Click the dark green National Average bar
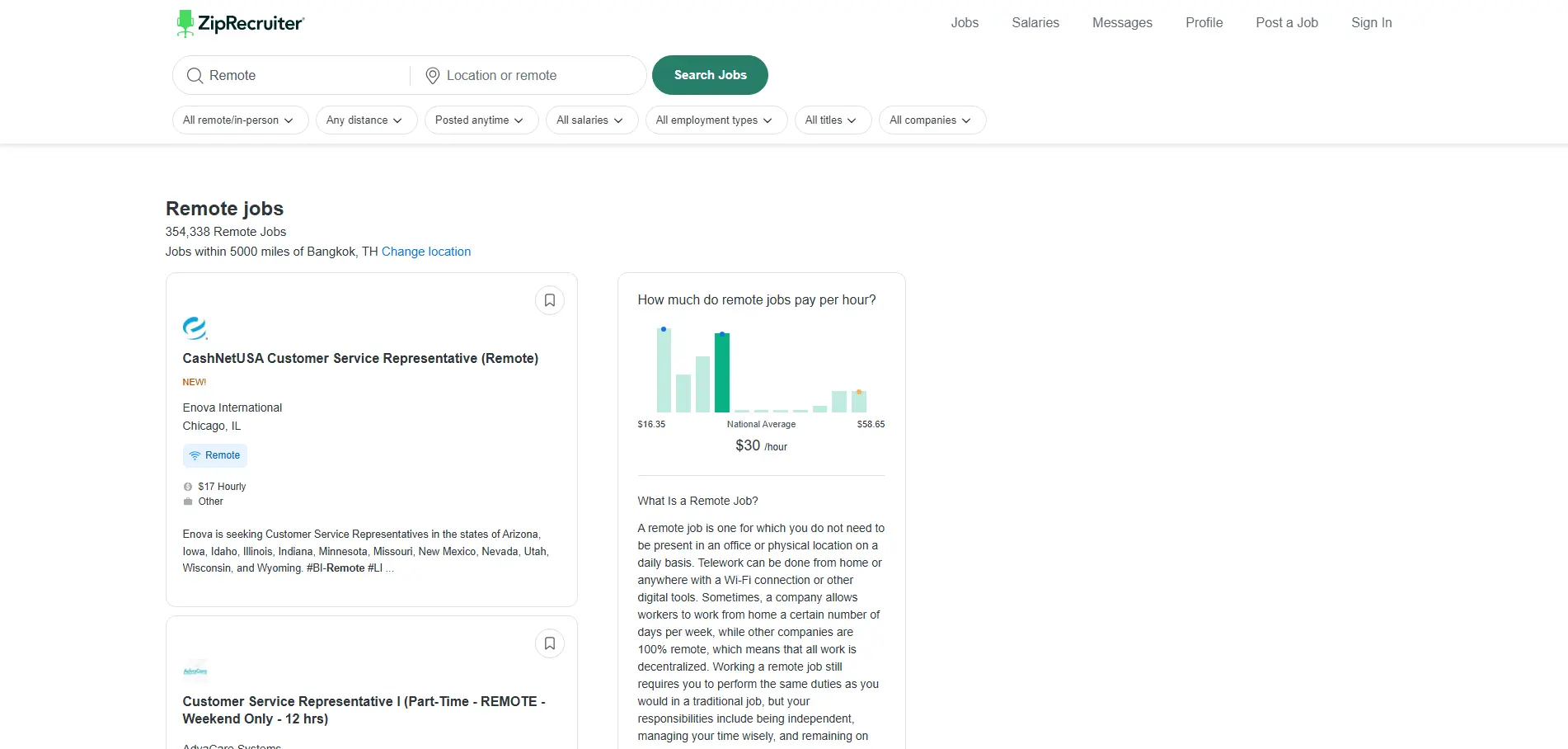1568x749 pixels. pyautogui.click(x=722, y=372)
